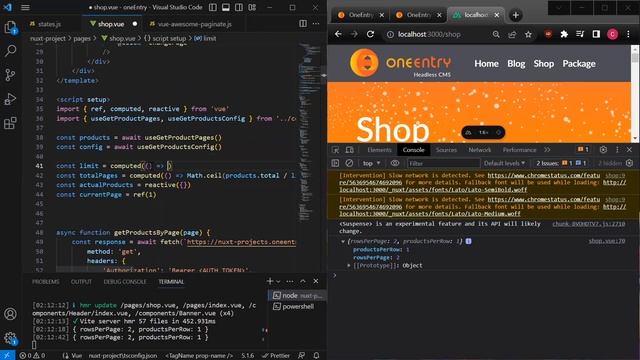Create a new terminal with plus icon

point(270,281)
